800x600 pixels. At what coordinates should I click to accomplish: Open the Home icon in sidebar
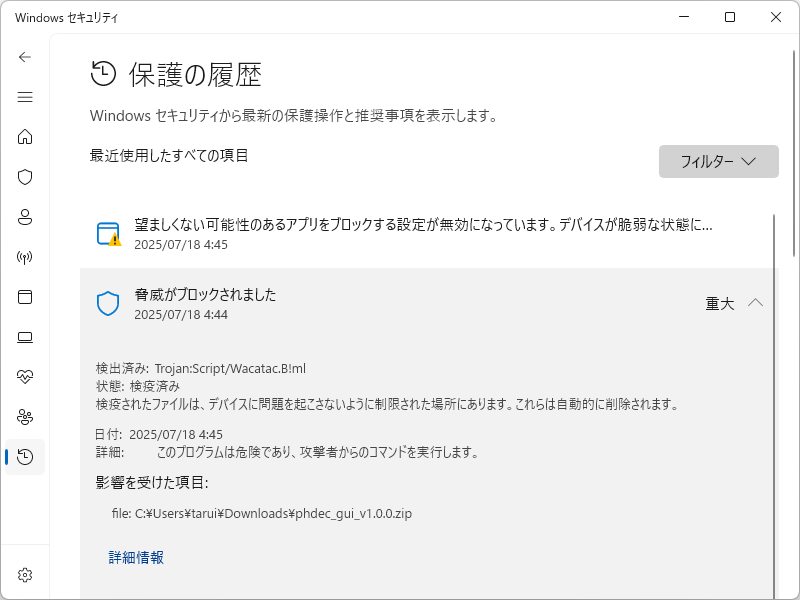pyautogui.click(x=25, y=137)
